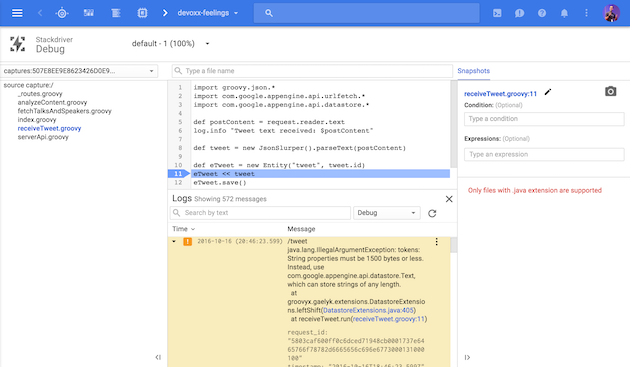Click the receiveTweet.groovy:11 snapshot link

[500, 94]
